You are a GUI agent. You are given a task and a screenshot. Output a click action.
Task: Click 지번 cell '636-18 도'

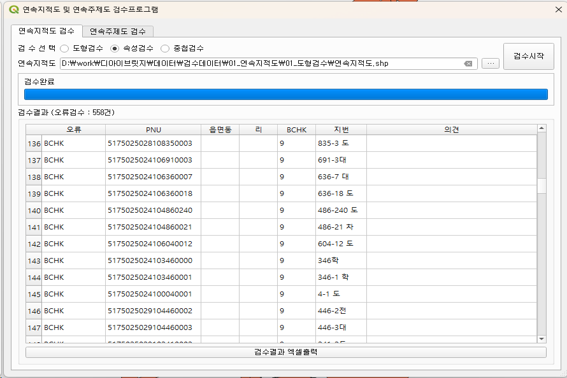tap(341, 194)
